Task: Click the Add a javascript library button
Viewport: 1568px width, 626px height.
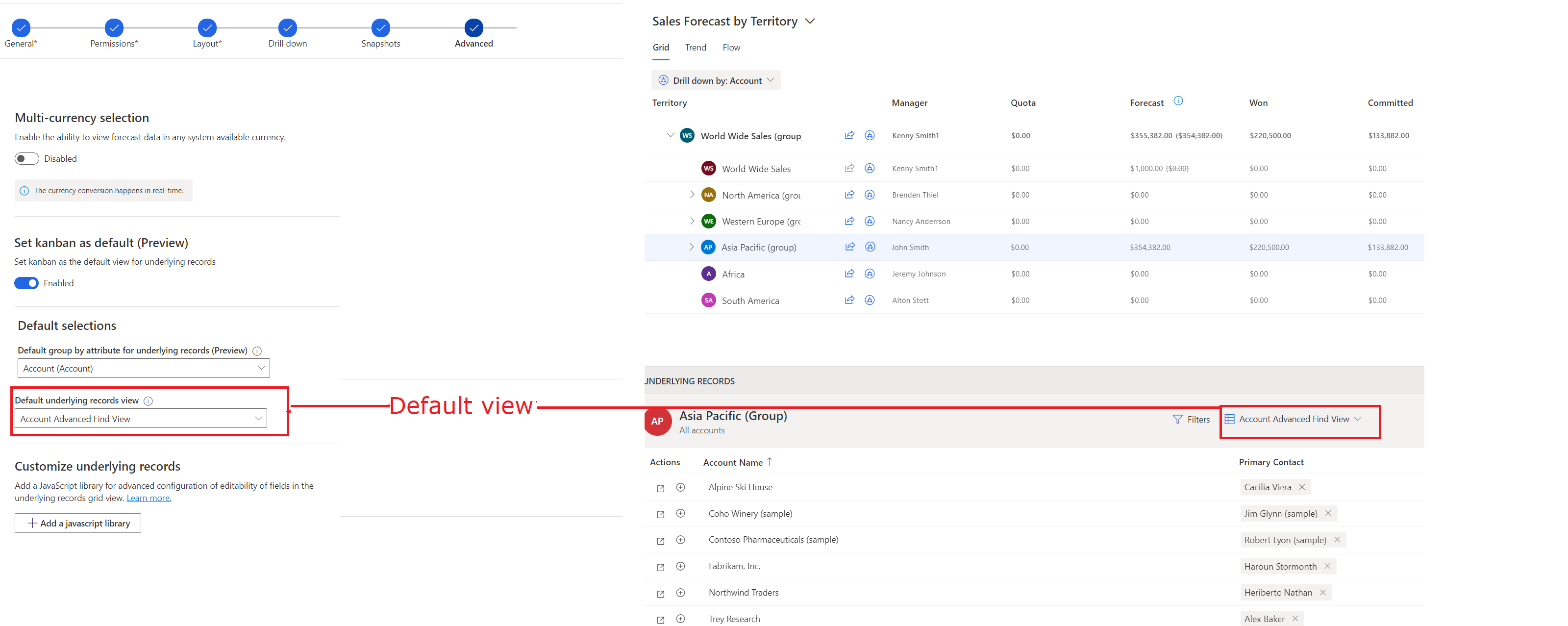Action: (78, 522)
